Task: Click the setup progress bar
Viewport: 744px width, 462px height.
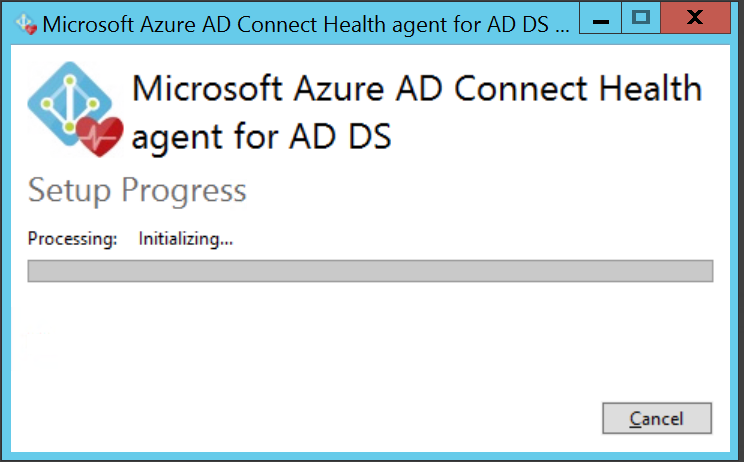Action: tap(370, 271)
